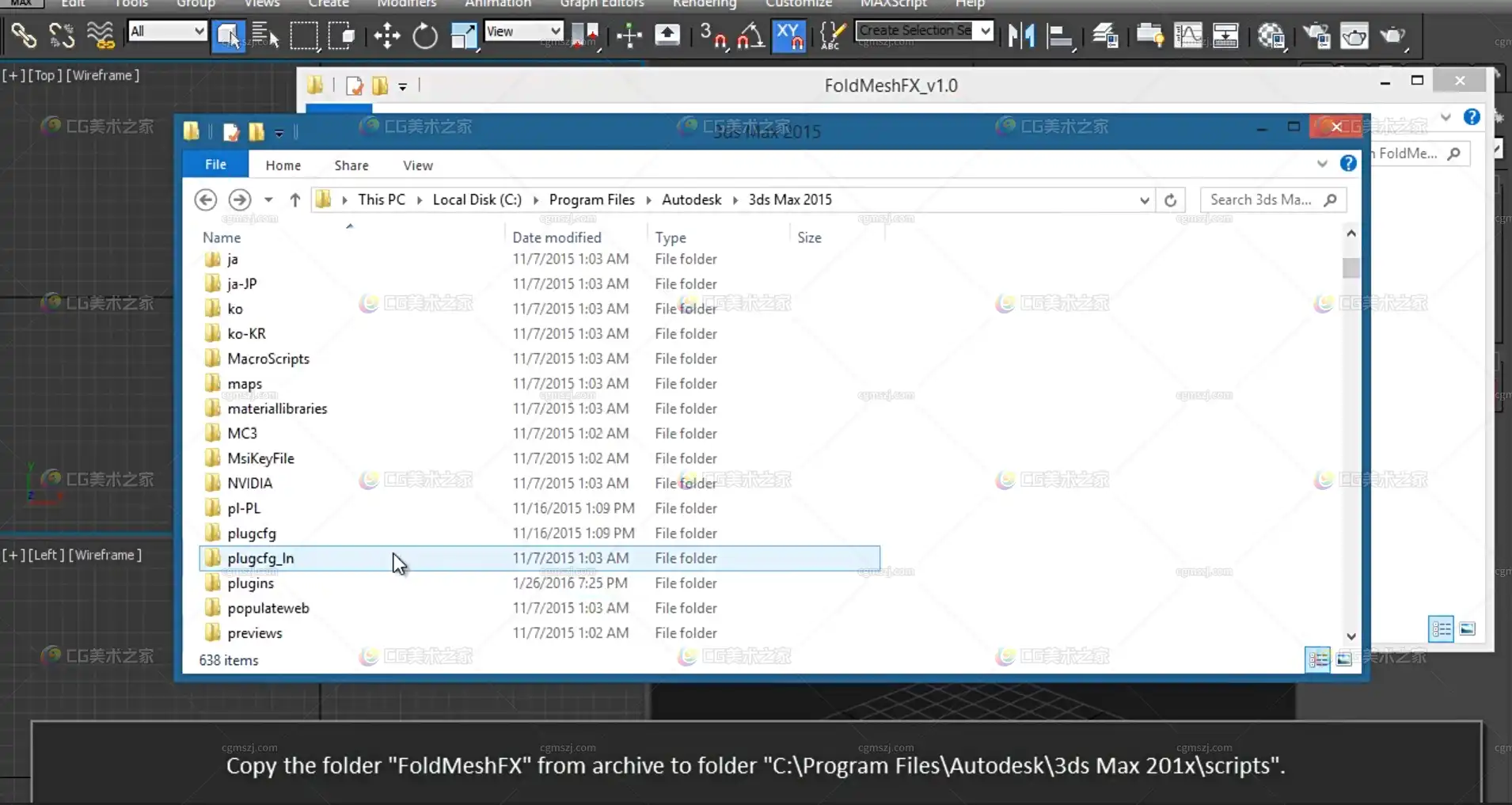Toggle the 3D Snaps button
The height and width of the screenshot is (805, 1512).
coord(713,36)
